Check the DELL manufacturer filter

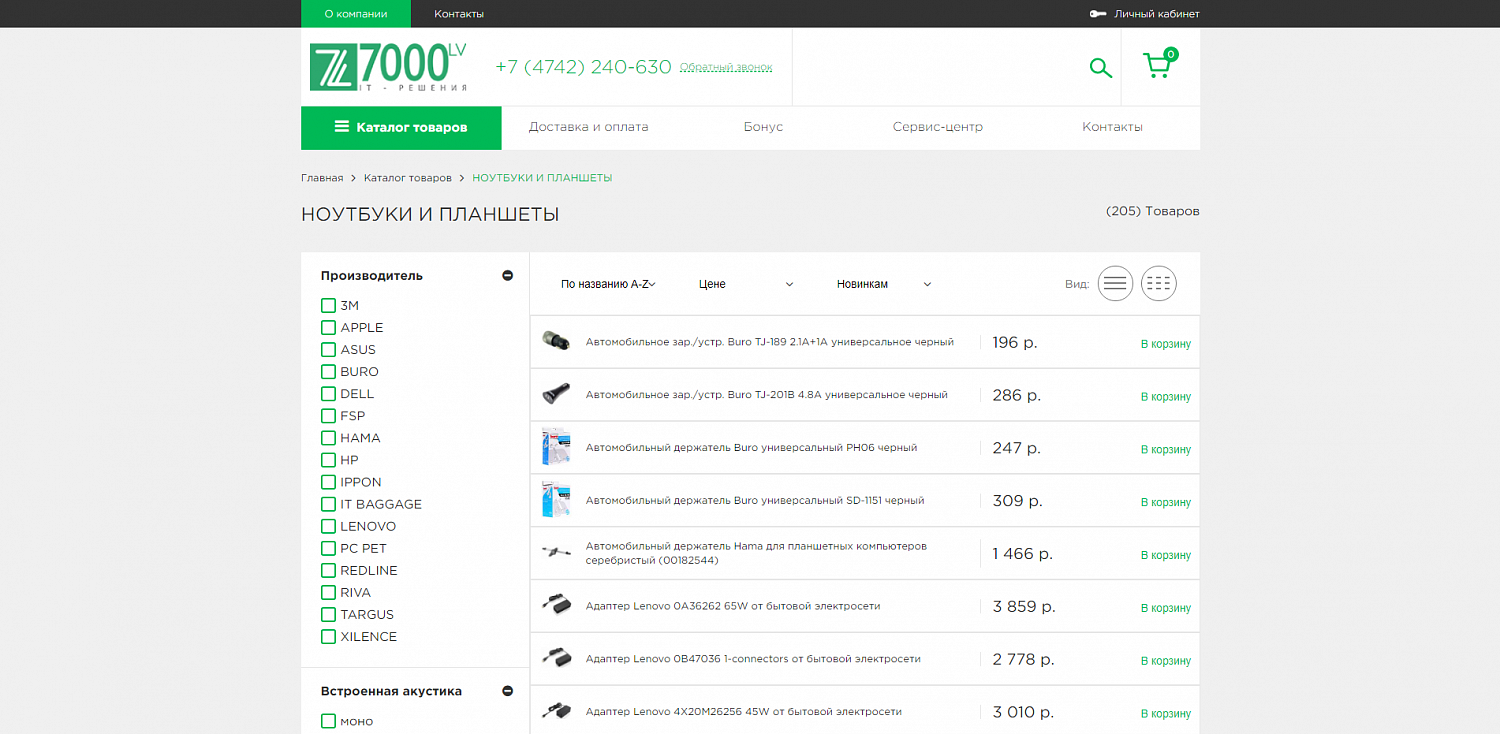pyautogui.click(x=328, y=393)
